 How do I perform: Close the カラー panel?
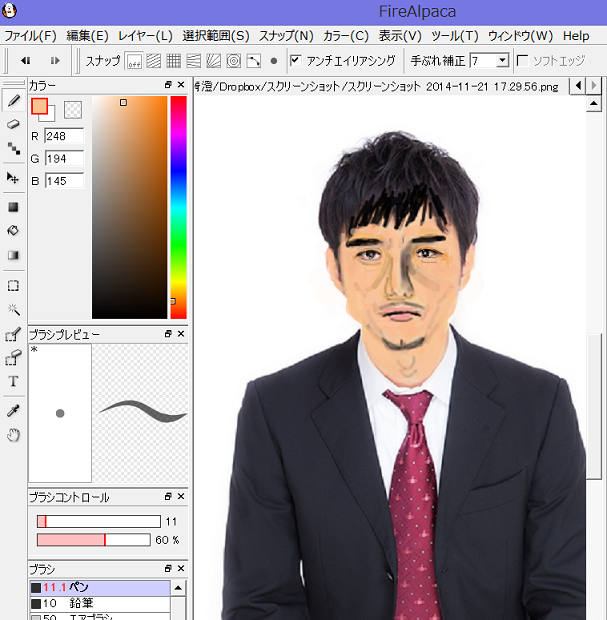[181, 85]
